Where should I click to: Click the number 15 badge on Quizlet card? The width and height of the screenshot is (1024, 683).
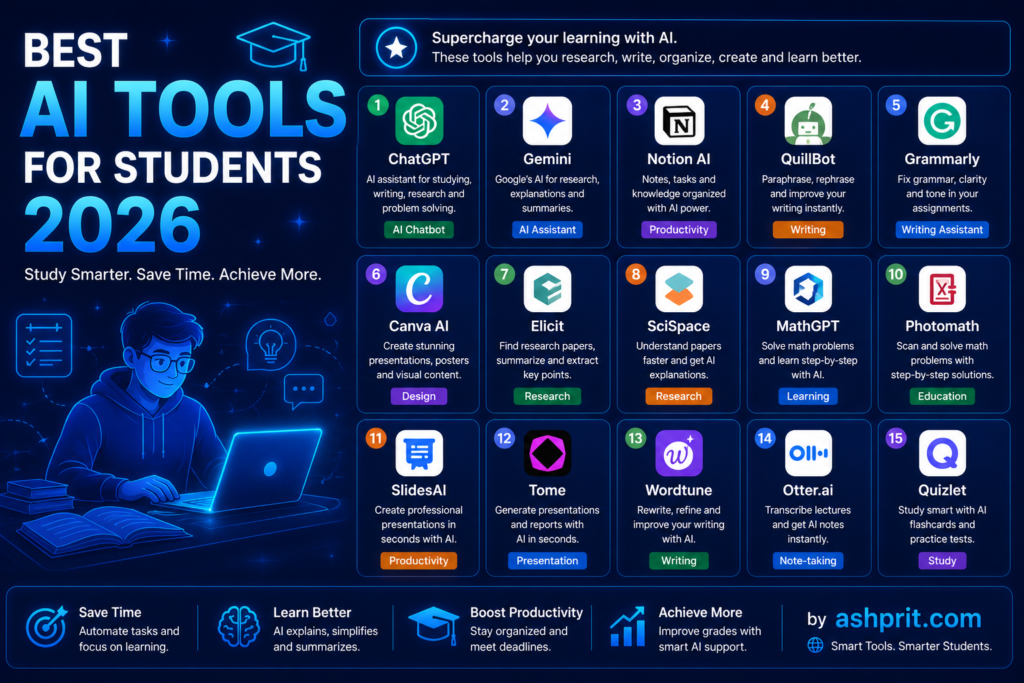coord(895,438)
